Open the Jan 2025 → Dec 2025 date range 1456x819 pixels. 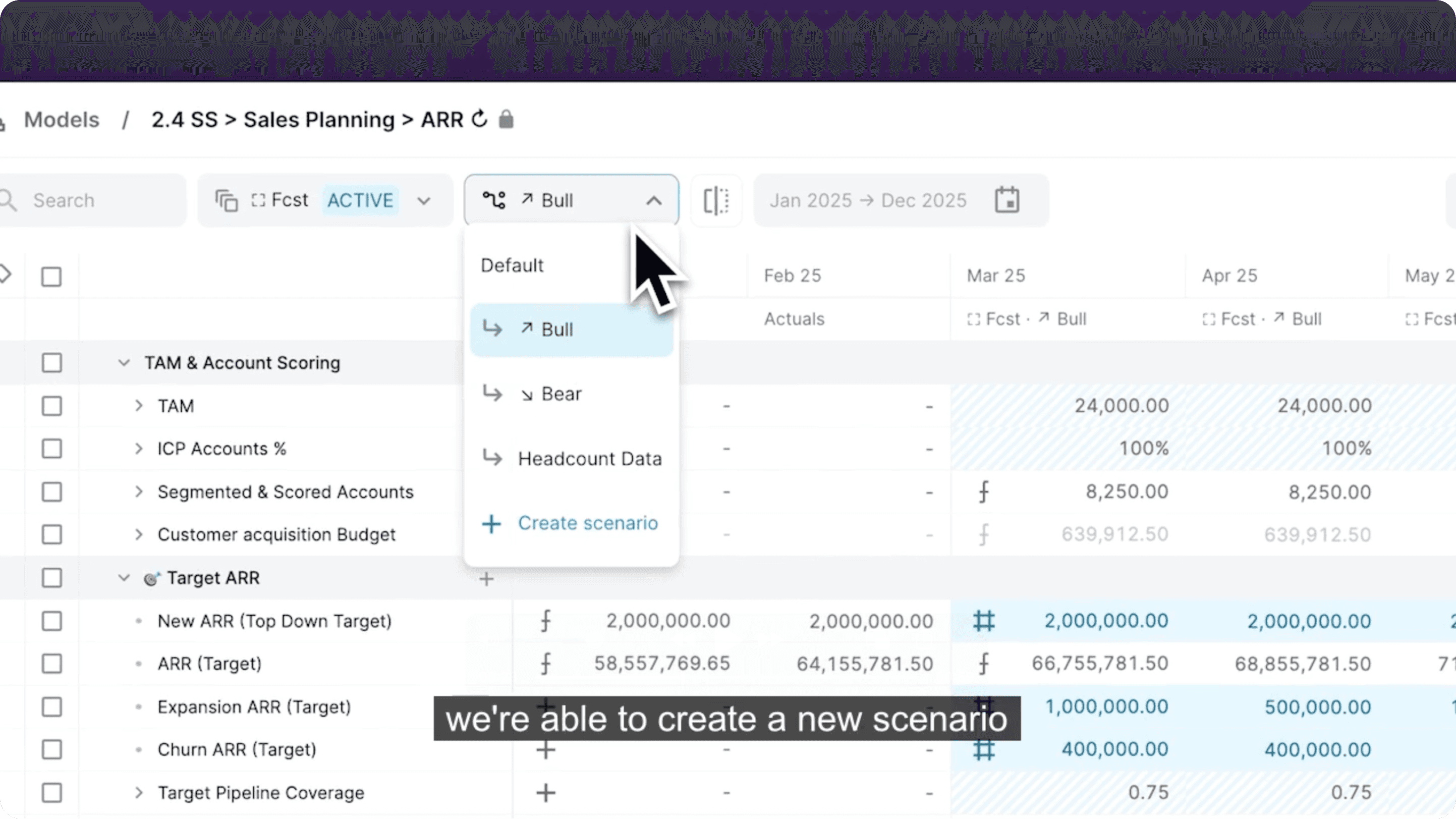click(x=901, y=201)
